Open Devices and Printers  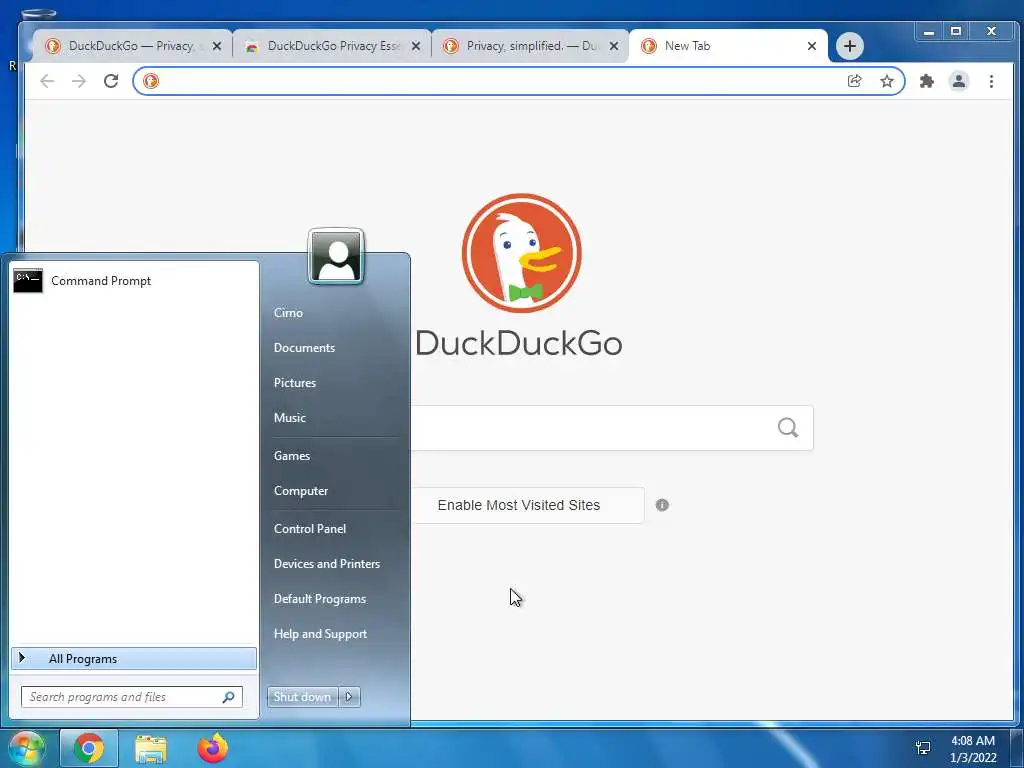[x=327, y=564]
